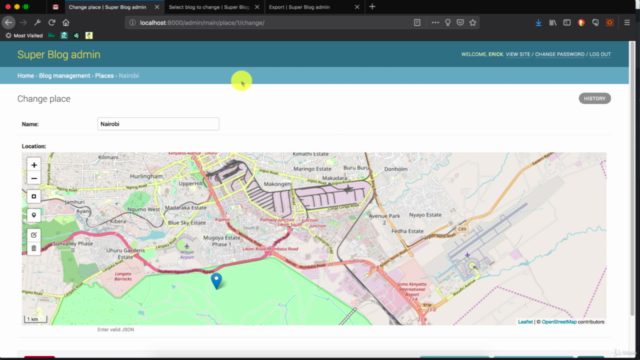Viewport: 640px width, 360px height.
Task: Open Firefox hamburger menu
Action: (627, 23)
